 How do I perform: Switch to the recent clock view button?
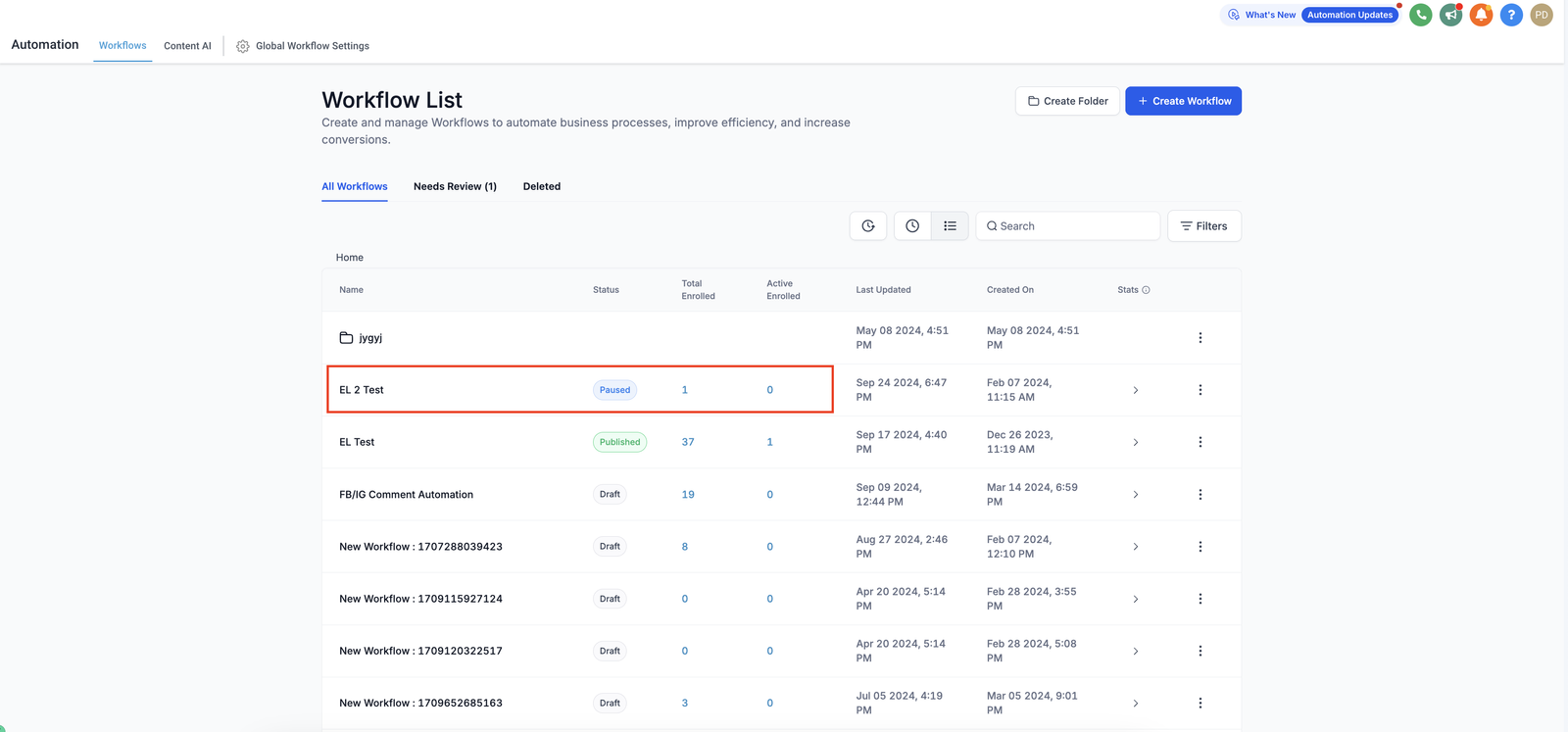pyautogui.click(x=912, y=226)
